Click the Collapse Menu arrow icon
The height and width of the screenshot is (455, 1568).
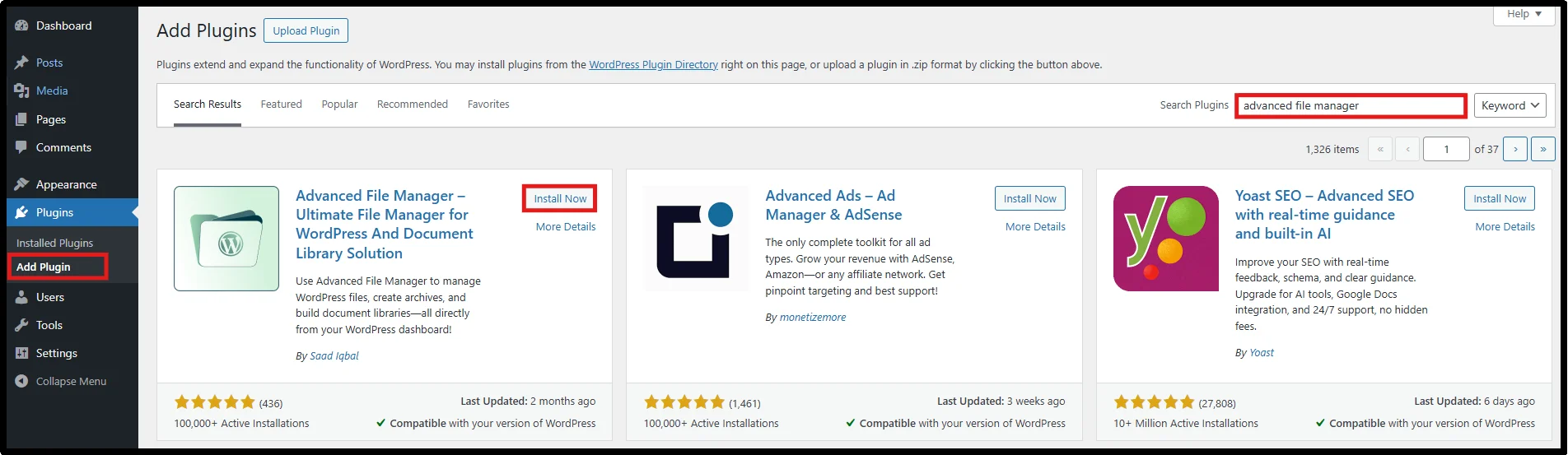22,381
